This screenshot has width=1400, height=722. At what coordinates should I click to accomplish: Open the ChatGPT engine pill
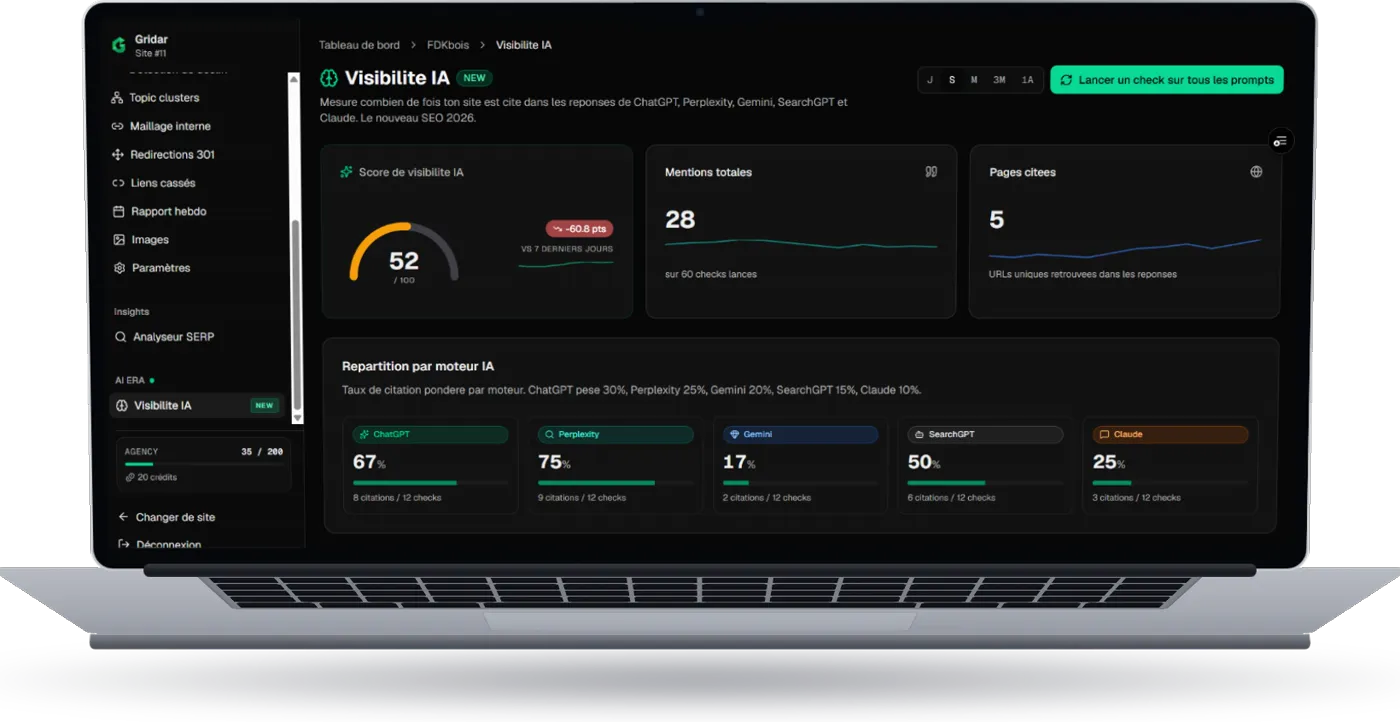click(x=430, y=435)
